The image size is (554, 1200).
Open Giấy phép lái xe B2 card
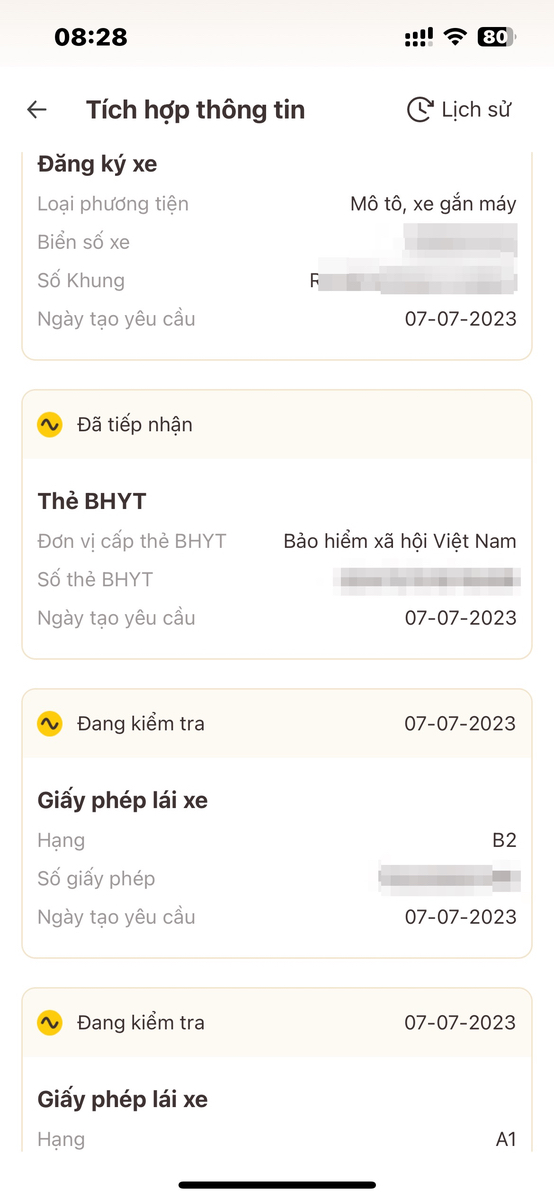pyautogui.click(x=277, y=823)
